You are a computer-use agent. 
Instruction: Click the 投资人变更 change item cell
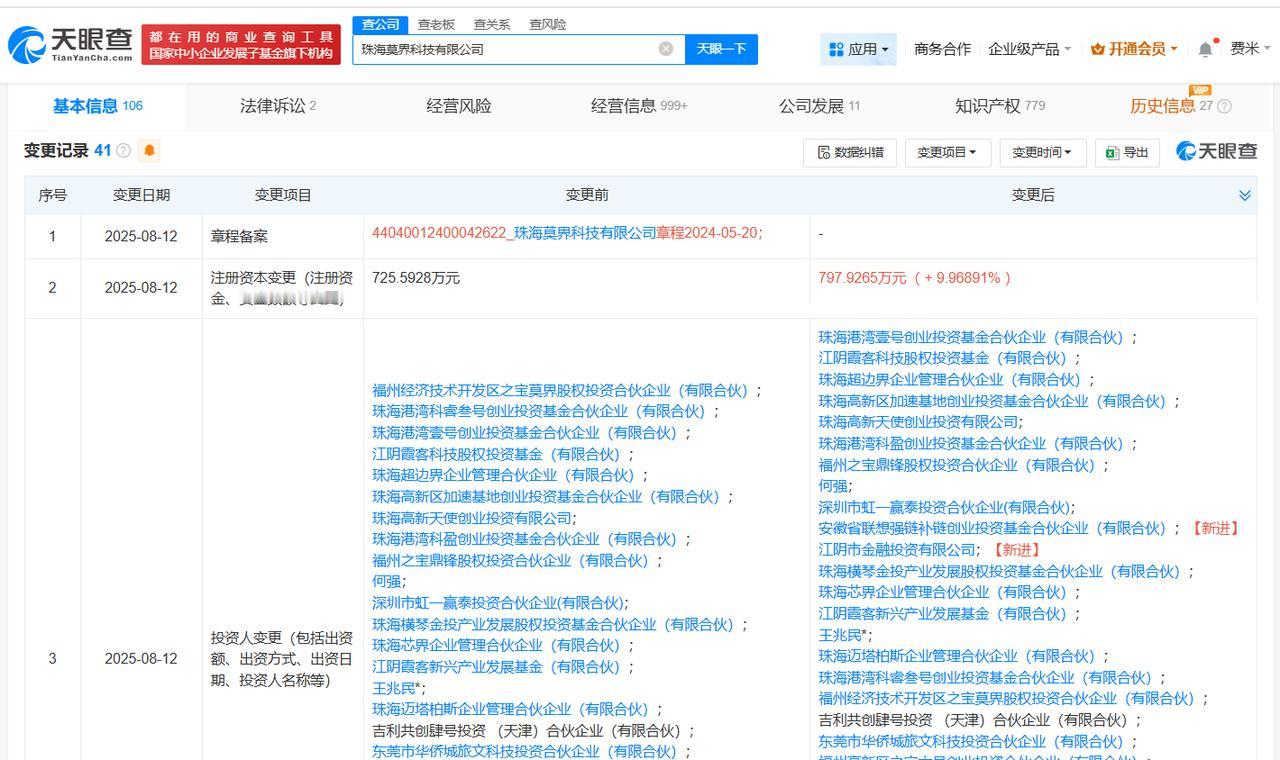pyautogui.click(x=282, y=659)
